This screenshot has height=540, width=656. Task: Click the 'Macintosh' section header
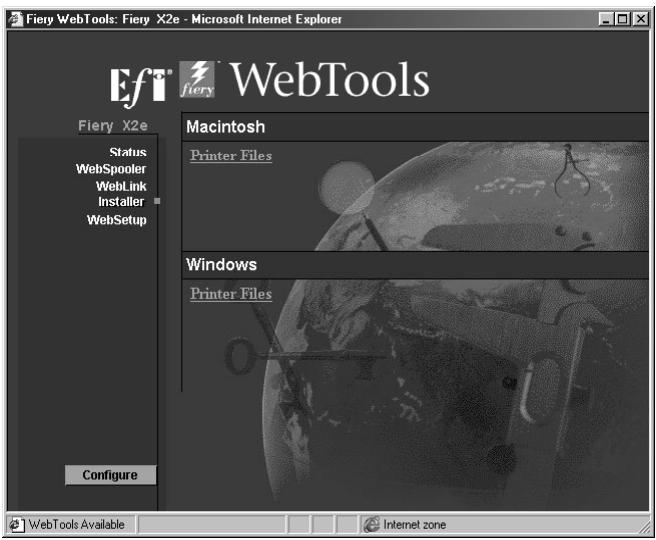point(226,127)
